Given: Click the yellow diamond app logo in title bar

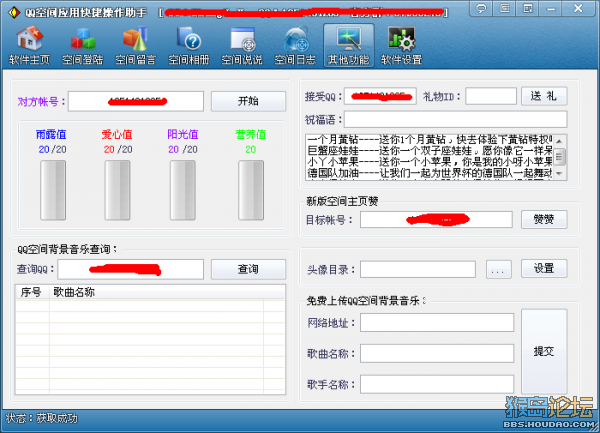Looking at the screenshot, I should [14, 12].
